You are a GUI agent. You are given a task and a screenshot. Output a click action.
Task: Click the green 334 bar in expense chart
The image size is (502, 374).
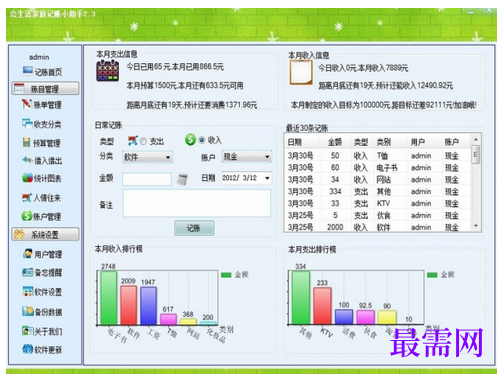(x=301, y=297)
